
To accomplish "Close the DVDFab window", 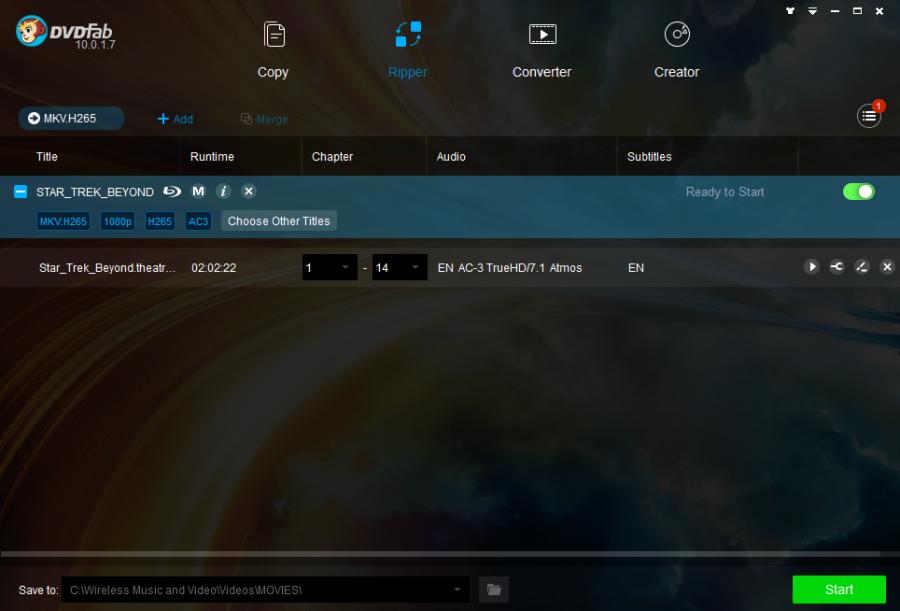I will point(879,10).
